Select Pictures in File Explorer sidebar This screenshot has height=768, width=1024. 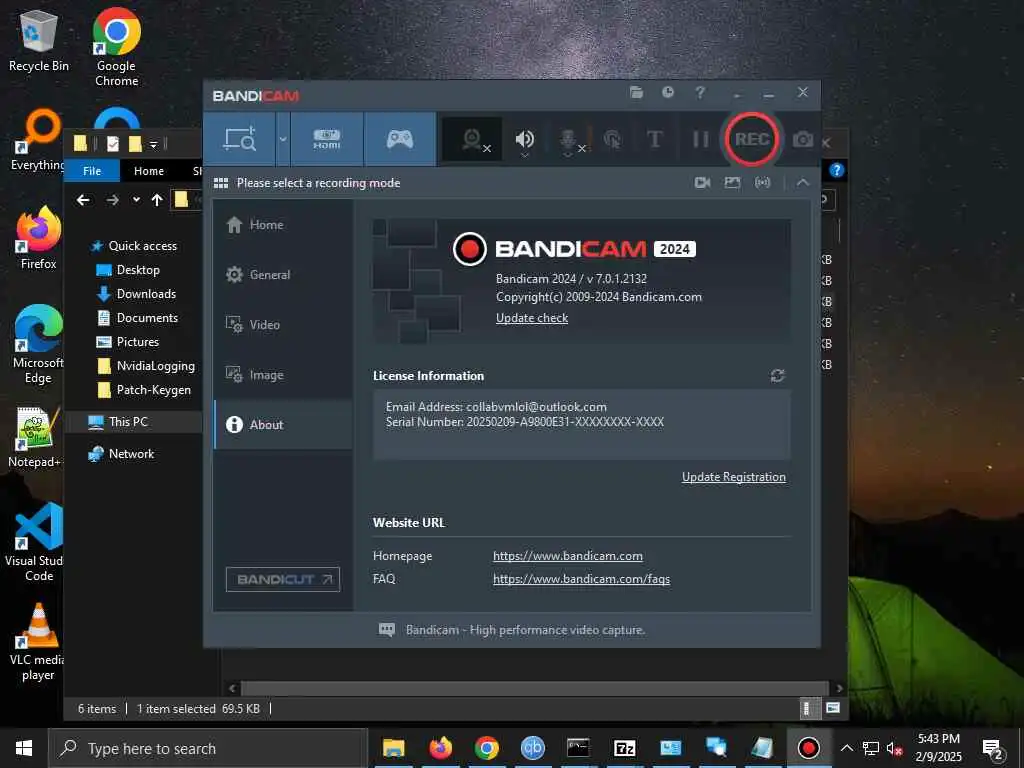point(137,342)
